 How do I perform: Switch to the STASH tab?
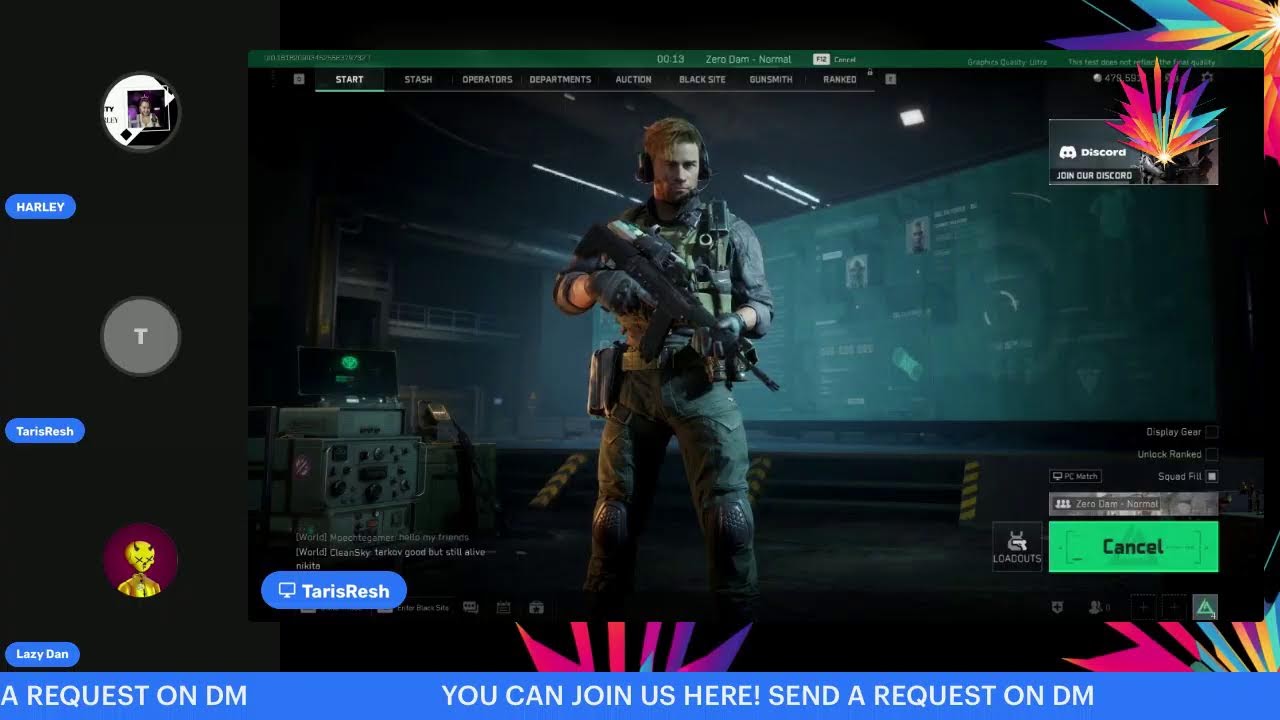[x=418, y=79]
